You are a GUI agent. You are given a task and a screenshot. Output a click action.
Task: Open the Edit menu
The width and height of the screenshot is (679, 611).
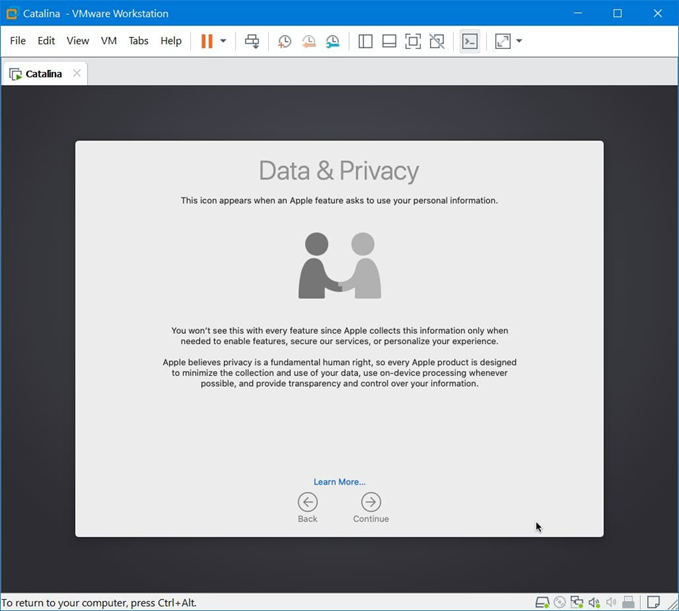[46, 41]
